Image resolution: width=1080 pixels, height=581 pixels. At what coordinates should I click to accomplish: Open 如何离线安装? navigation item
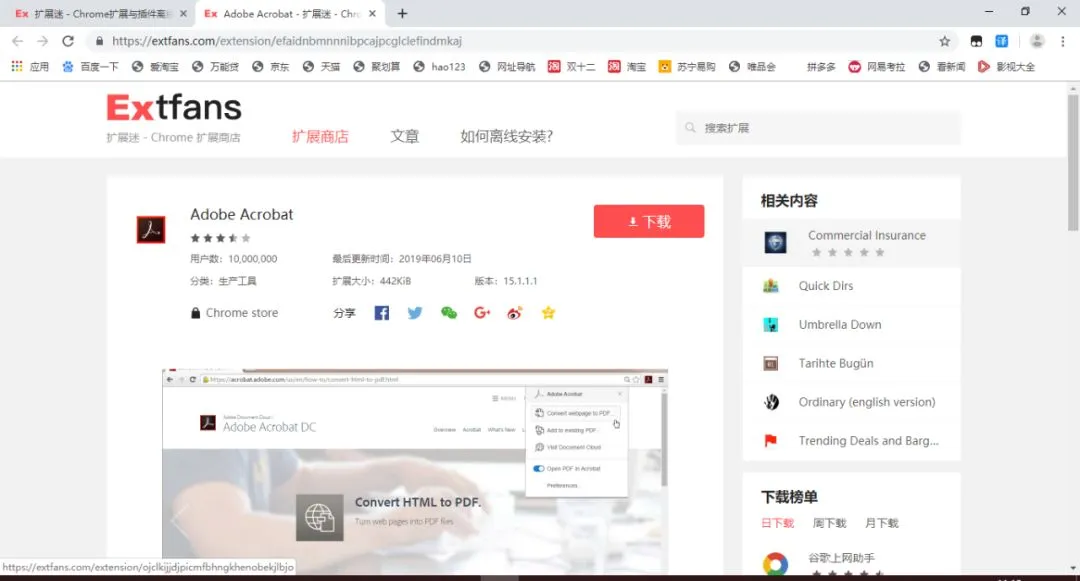[x=506, y=136]
